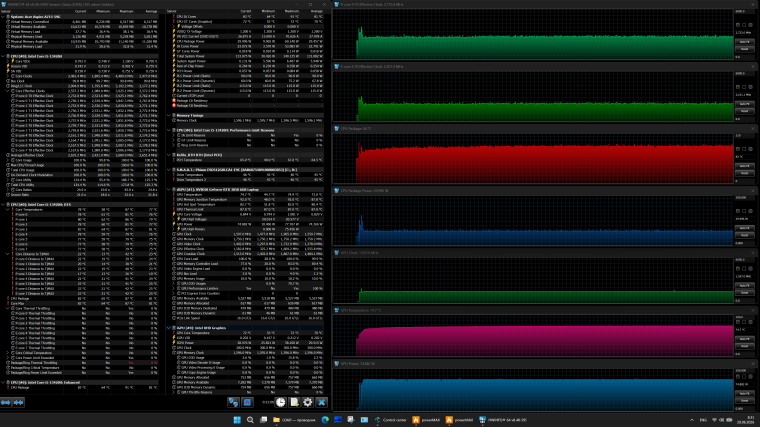
Task: Click the thermometer icon beside the Core Max row
Action: (x=8, y=303)
